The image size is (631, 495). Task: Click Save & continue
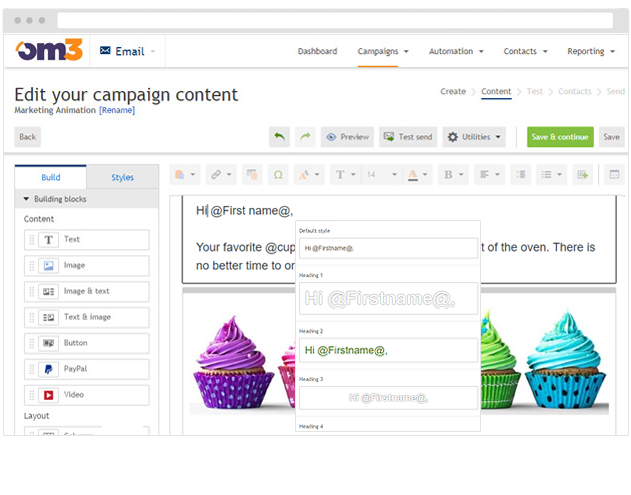pyautogui.click(x=560, y=137)
